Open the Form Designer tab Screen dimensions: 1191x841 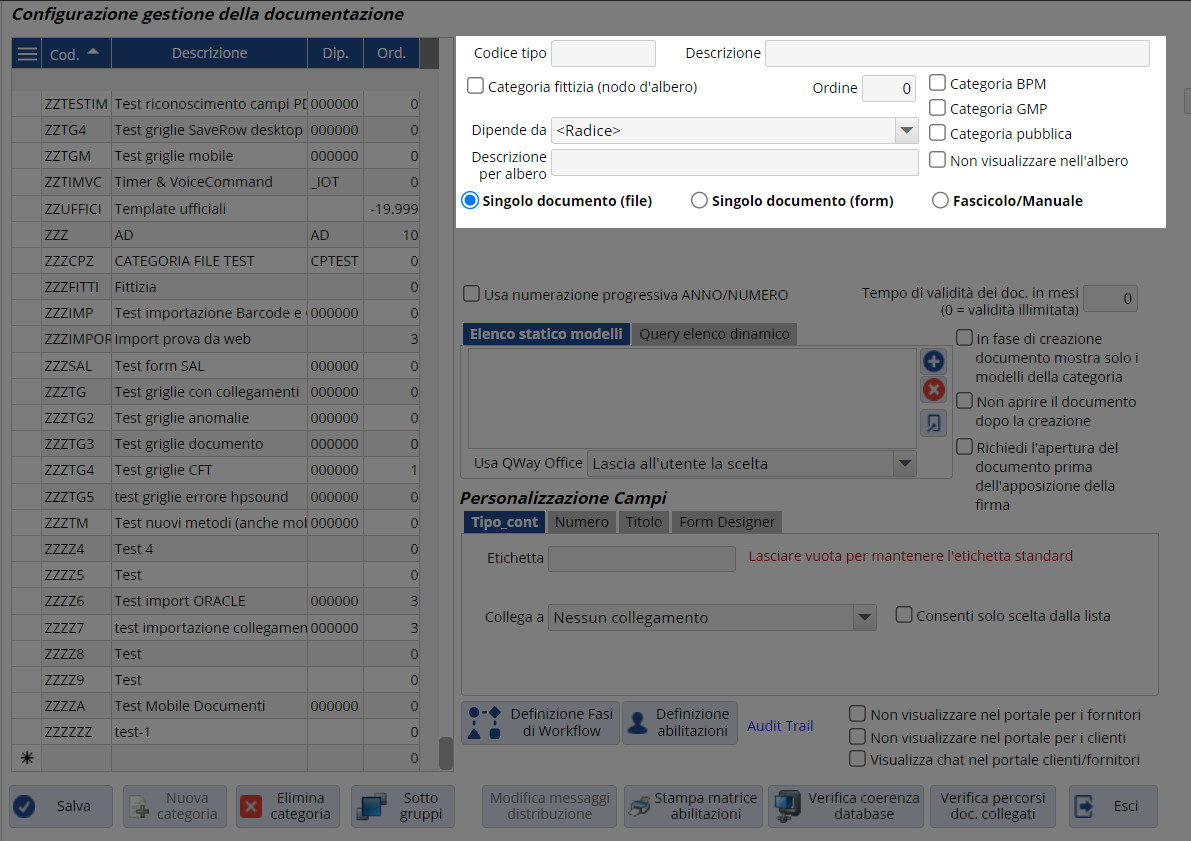(727, 522)
